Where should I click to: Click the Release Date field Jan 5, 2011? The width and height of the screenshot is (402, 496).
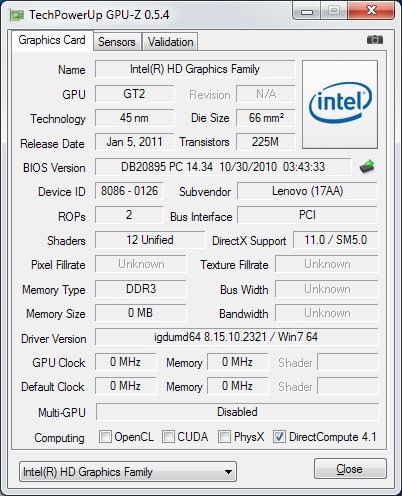point(134,142)
